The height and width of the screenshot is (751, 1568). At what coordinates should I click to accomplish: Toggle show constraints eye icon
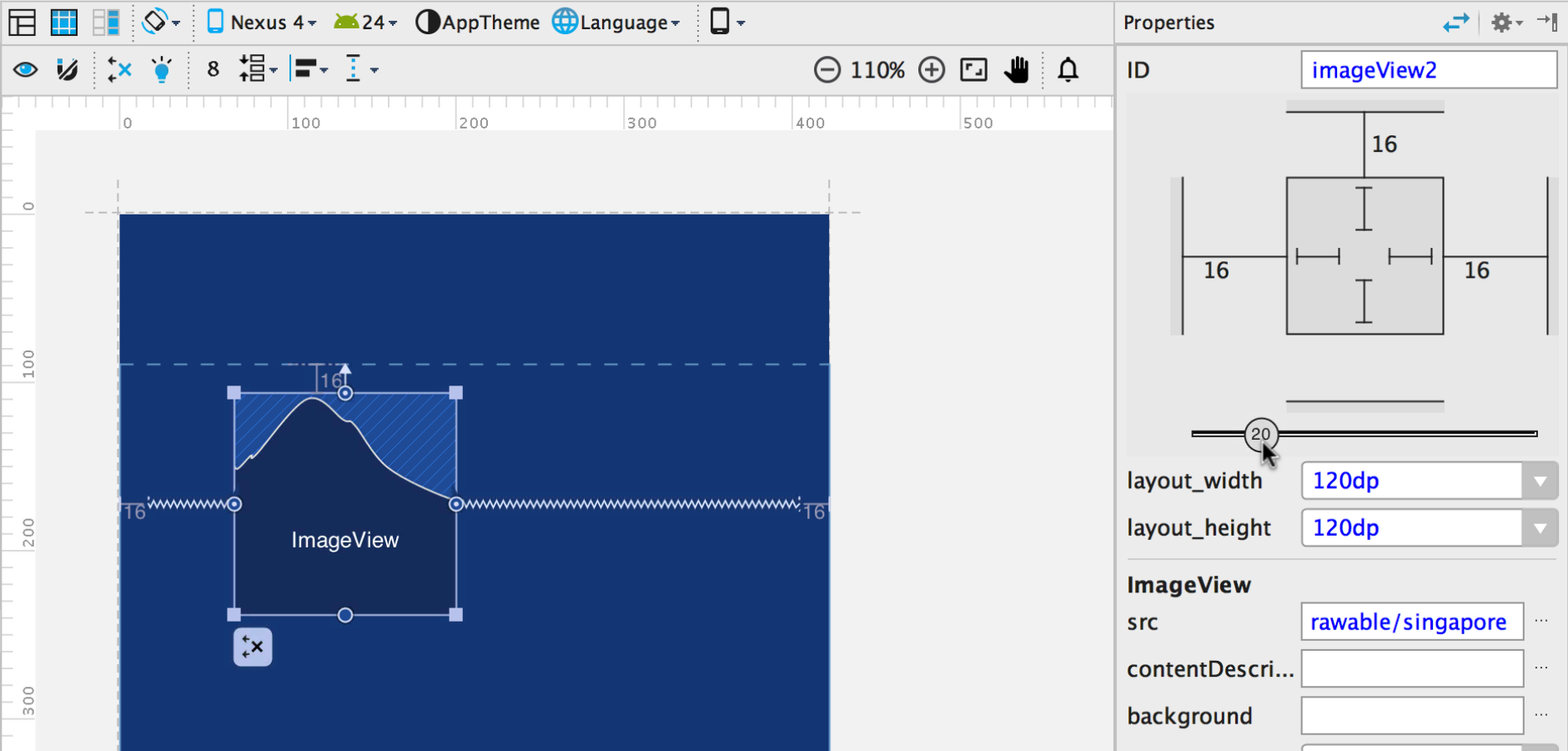click(x=25, y=70)
